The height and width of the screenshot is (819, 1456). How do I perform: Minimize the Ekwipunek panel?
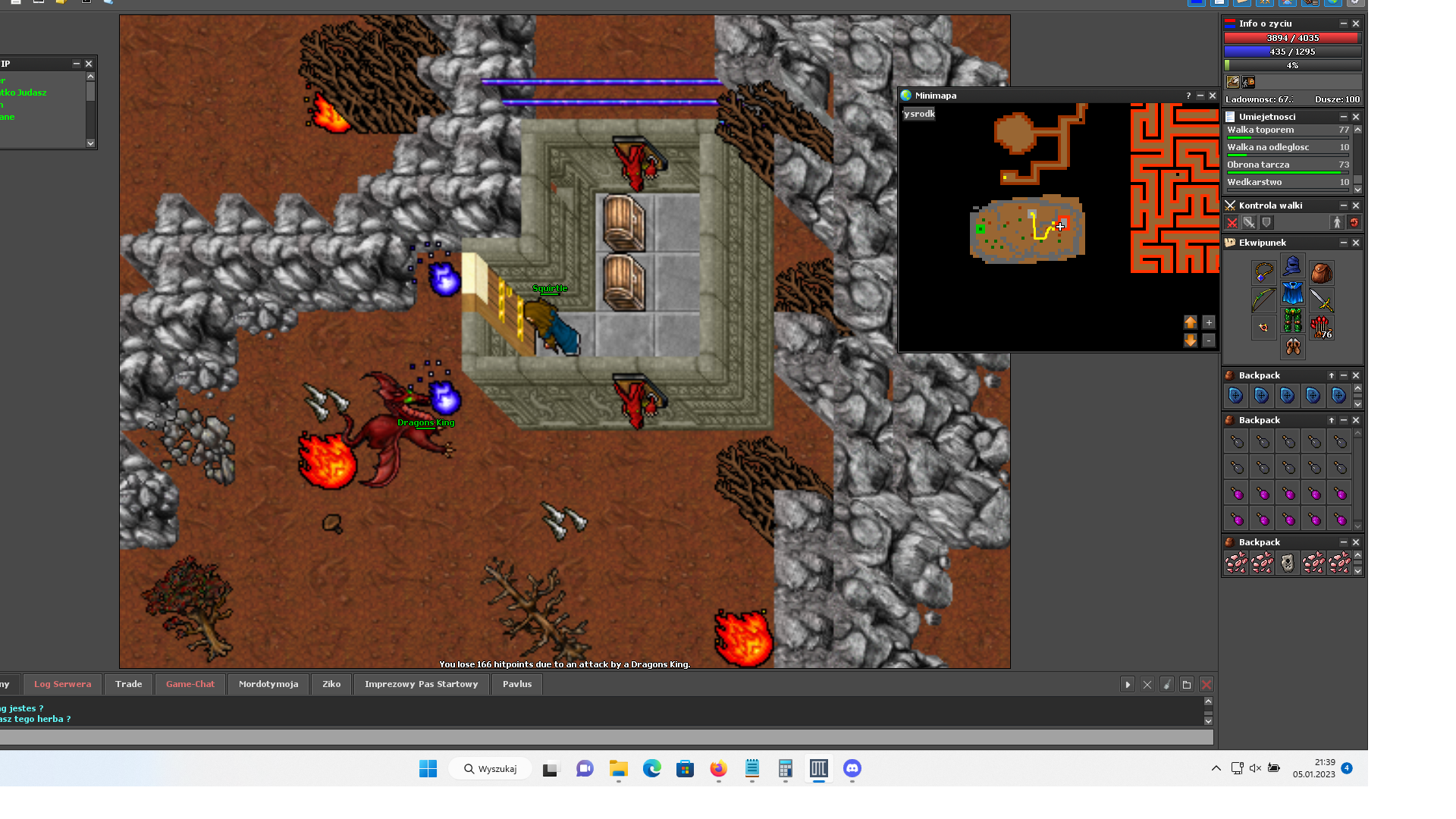1344,243
